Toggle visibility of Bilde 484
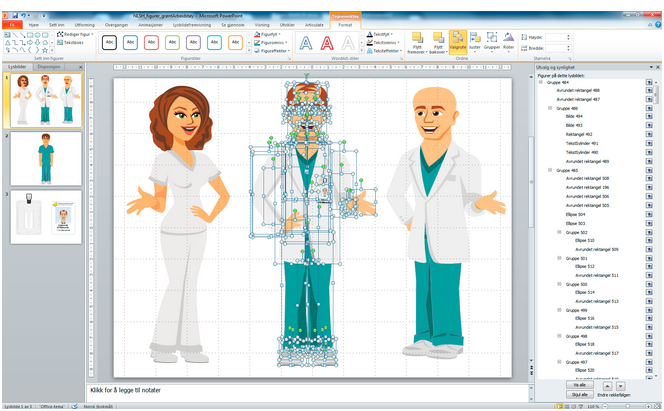The height and width of the screenshot is (411, 664). [650, 117]
